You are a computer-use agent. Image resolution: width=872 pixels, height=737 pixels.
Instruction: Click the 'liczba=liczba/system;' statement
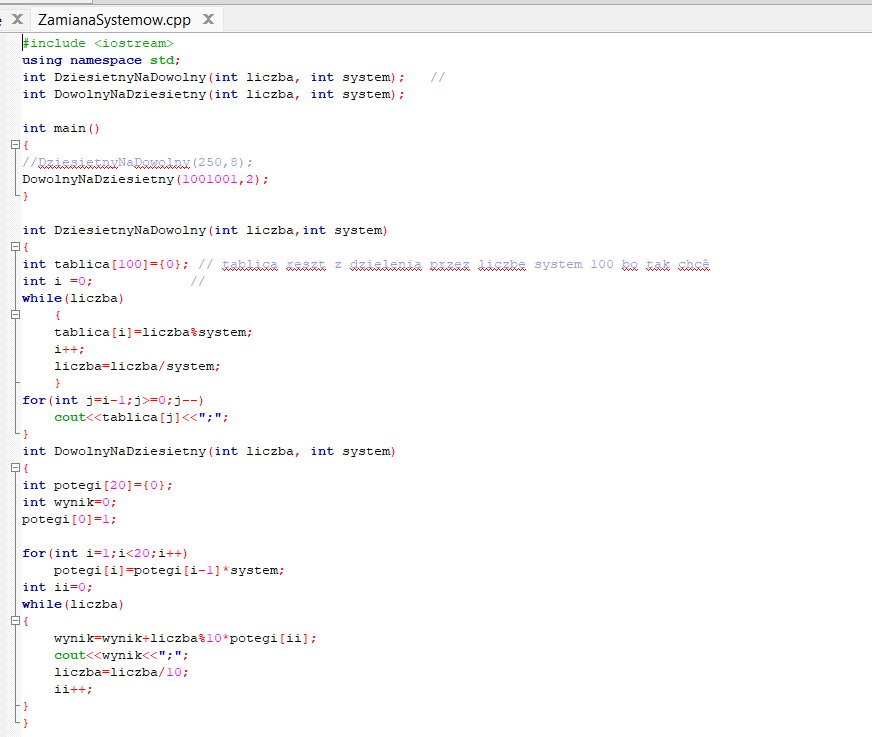pyautogui.click(x=137, y=367)
